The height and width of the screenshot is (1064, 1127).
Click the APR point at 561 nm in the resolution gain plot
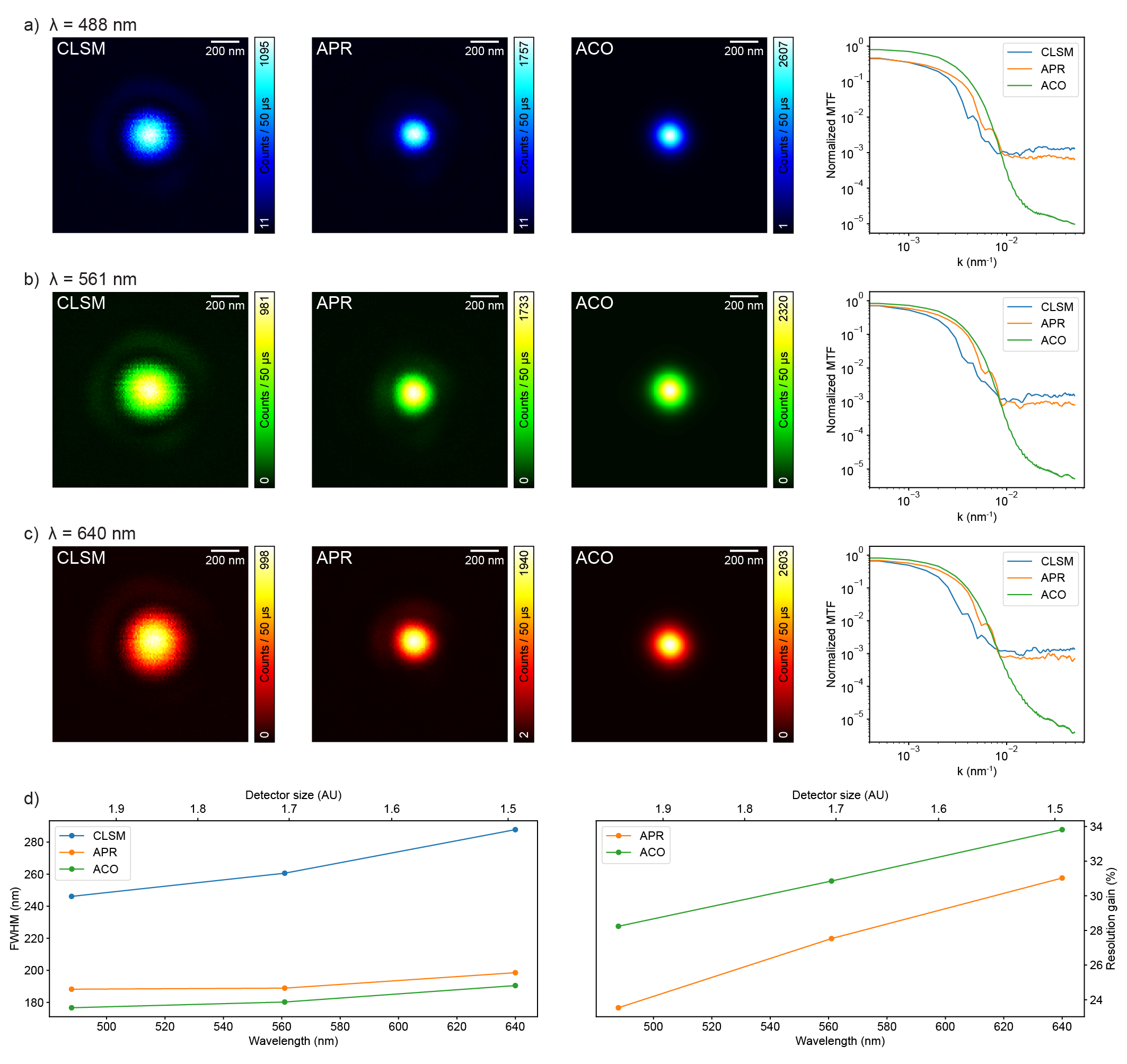tap(831, 938)
